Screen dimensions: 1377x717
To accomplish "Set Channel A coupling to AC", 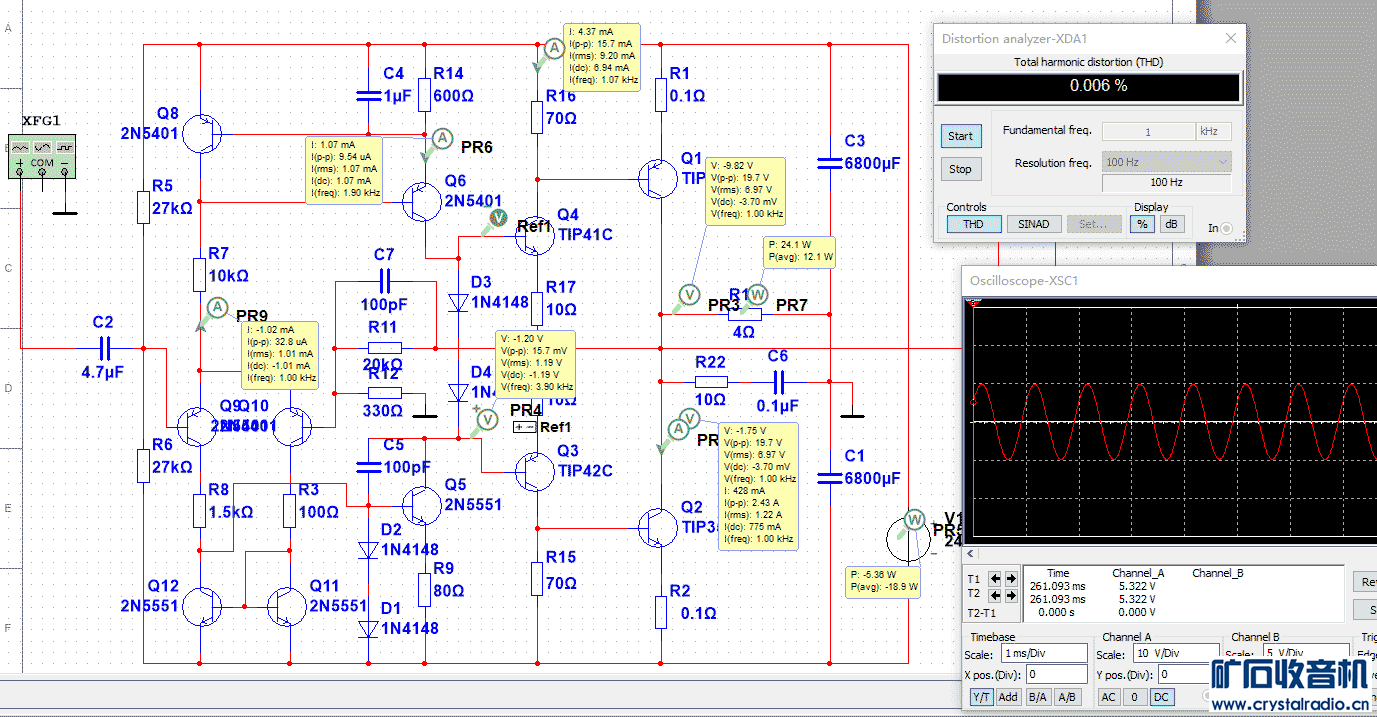I will click(x=1108, y=697).
